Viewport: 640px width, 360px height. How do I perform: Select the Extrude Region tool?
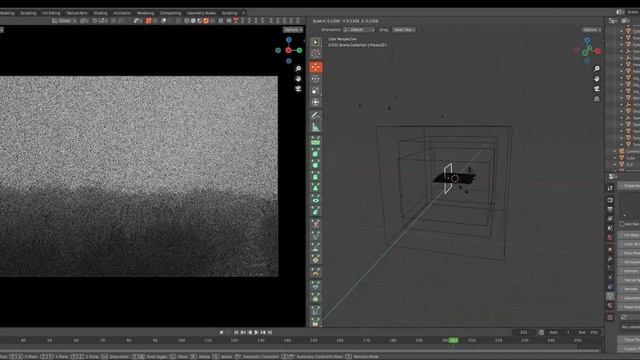(x=316, y=153)
